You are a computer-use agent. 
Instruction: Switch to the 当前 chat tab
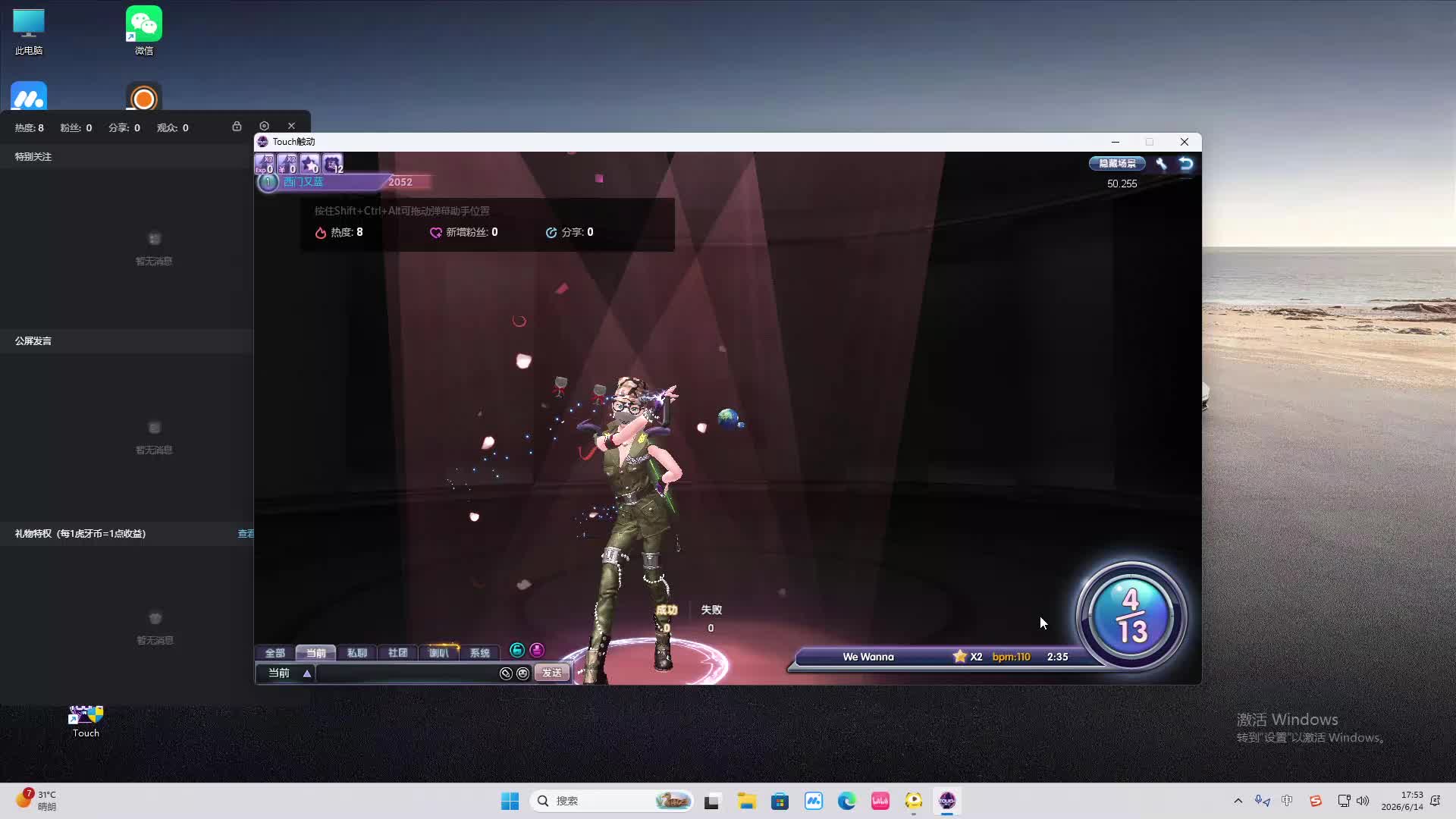pyautogui.click(x=315, y=653)
